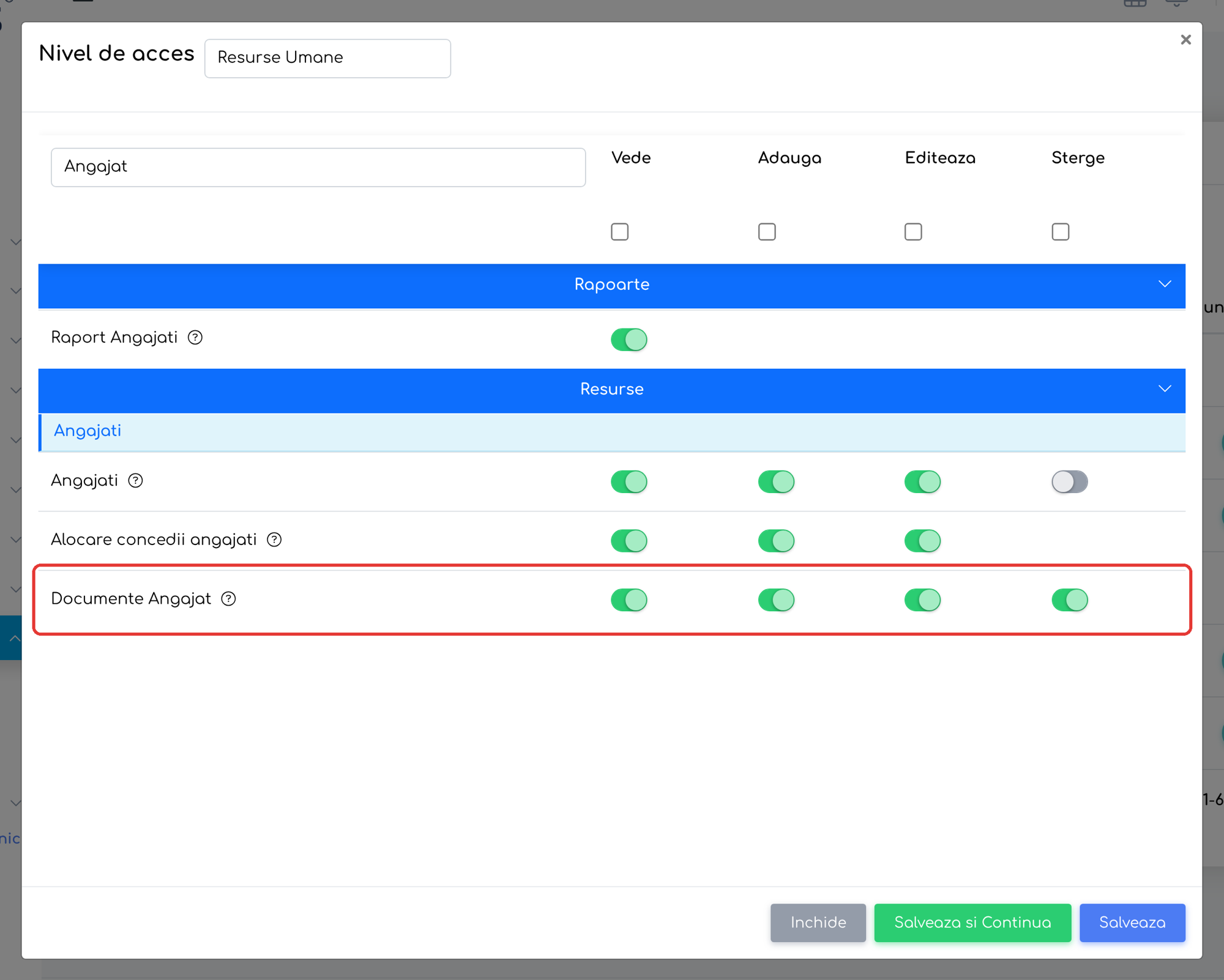Collapse the Rapoarte section chevron
Image resolution: width=1224 pixels, height=980 pixels.
(x=1165, y=284)
